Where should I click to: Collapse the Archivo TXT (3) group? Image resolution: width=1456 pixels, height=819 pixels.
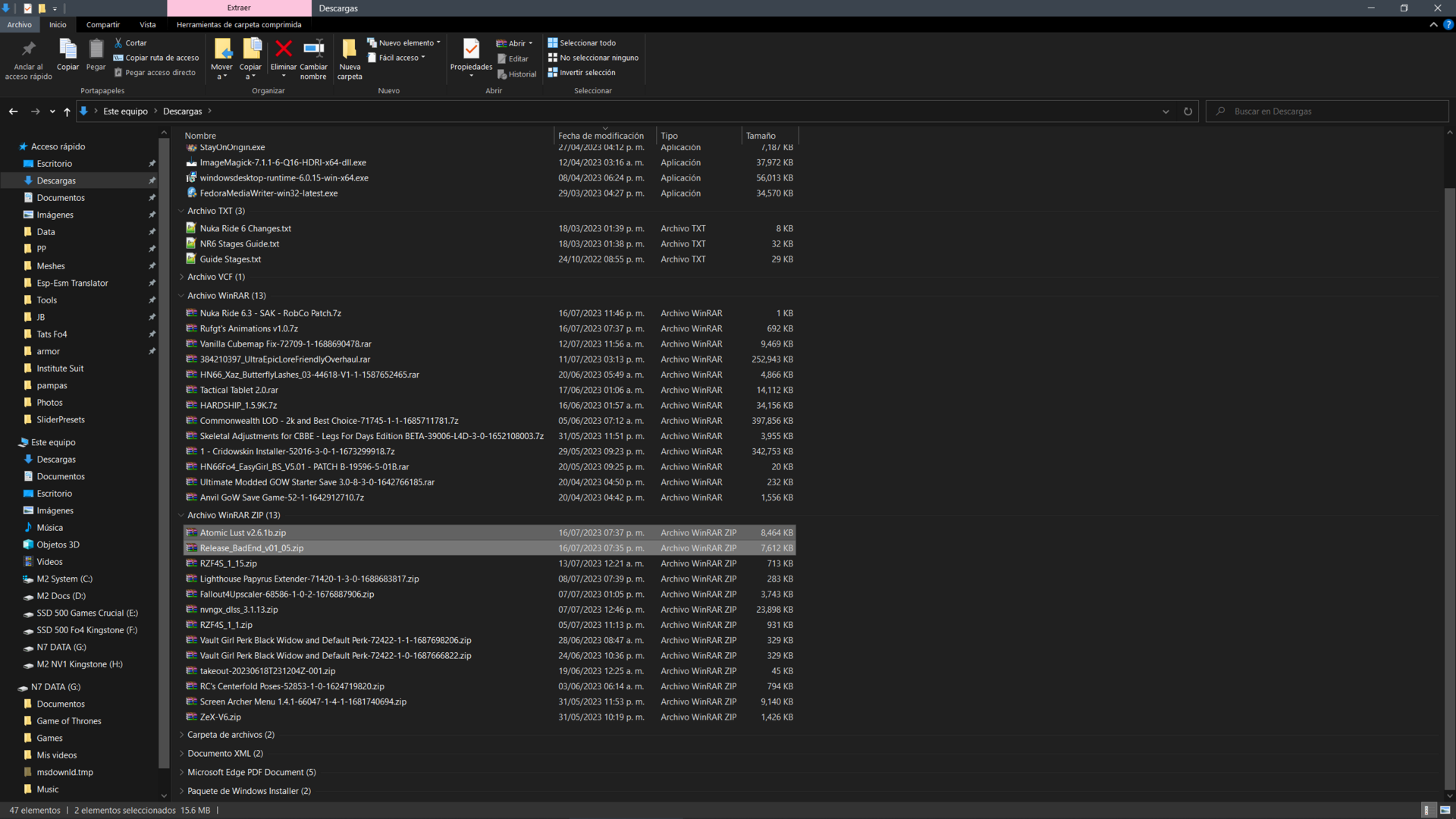(181, 211)
